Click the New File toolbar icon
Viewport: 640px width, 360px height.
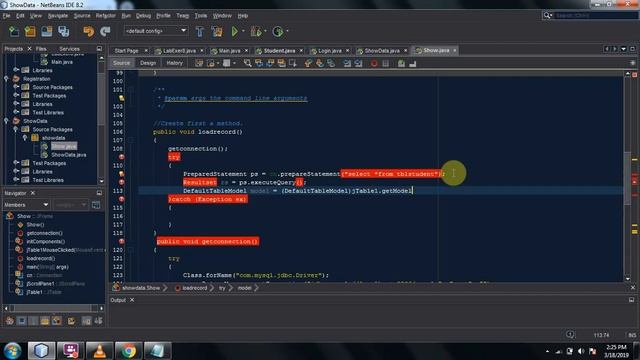[x=13, y=31]
